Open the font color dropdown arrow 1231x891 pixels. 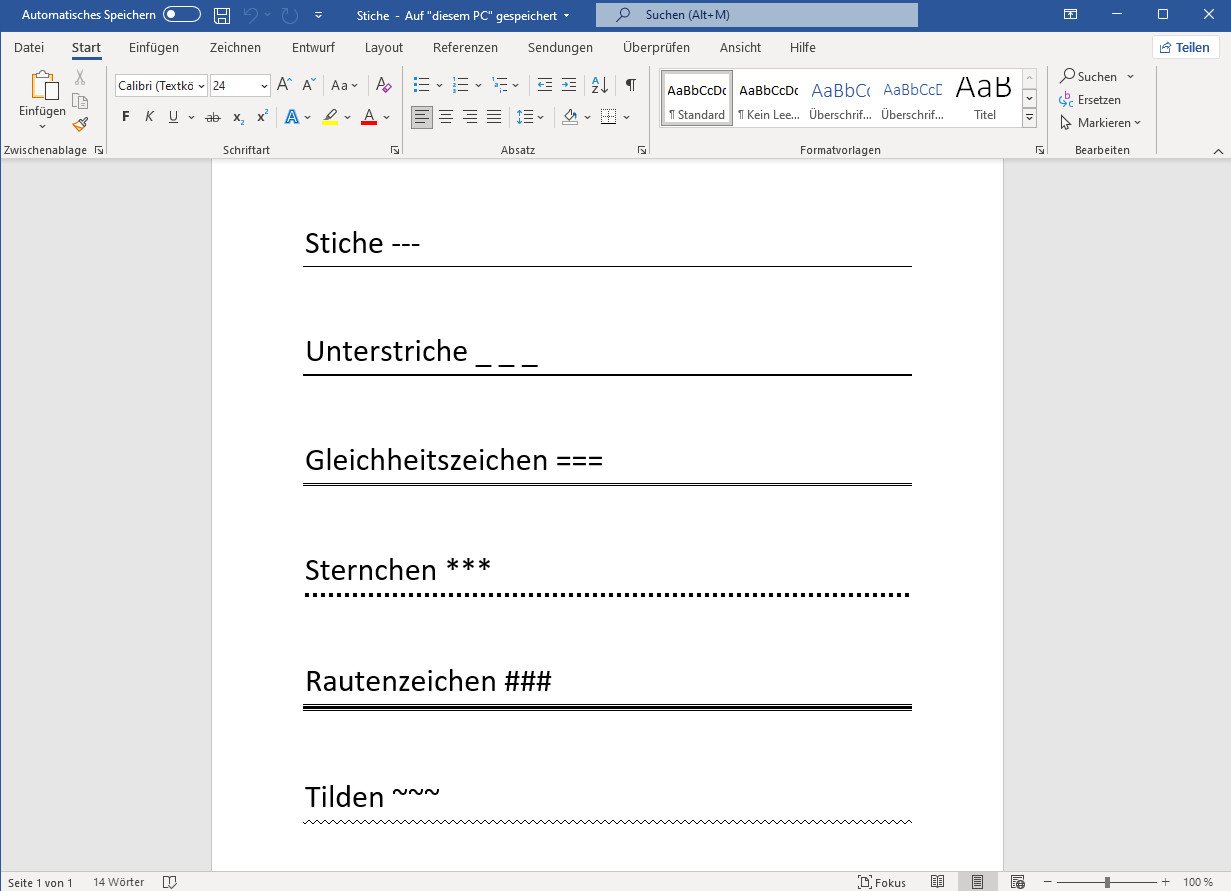pos(385,117)
